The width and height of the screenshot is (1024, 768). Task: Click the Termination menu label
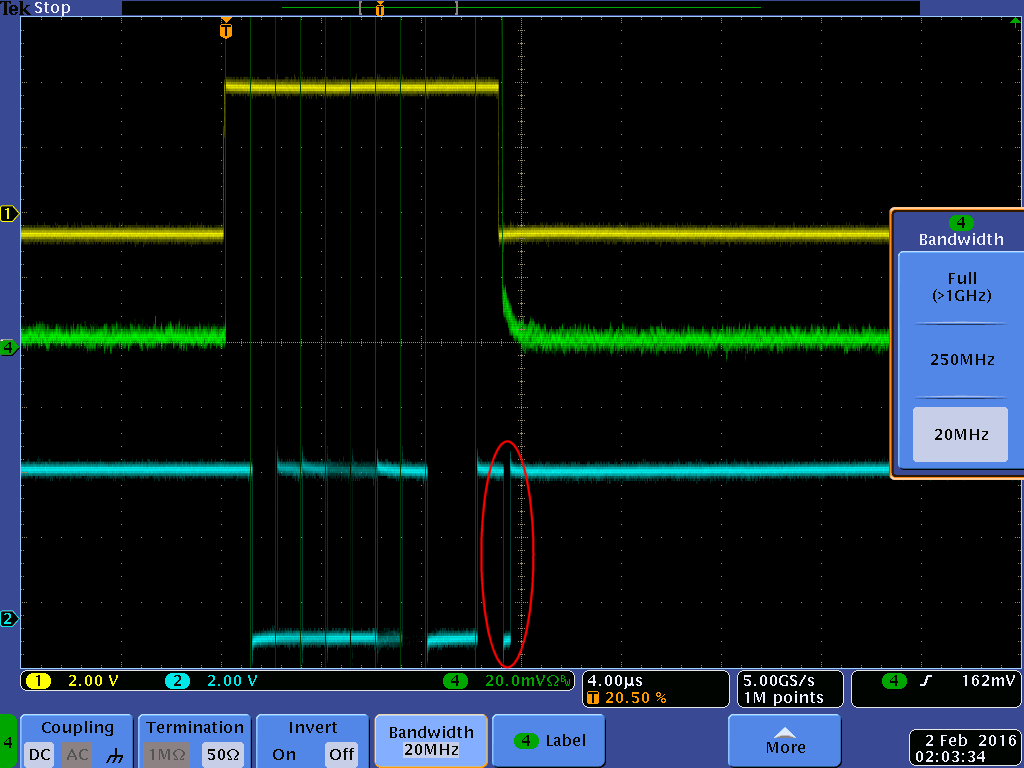[195, 728]
